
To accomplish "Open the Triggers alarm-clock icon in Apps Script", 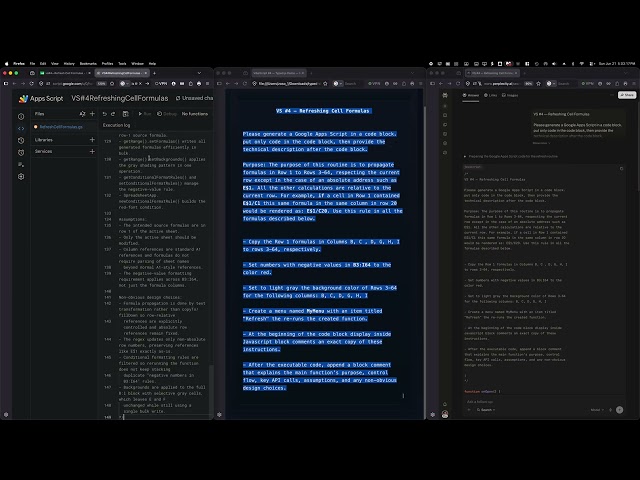I will [21, 152].
